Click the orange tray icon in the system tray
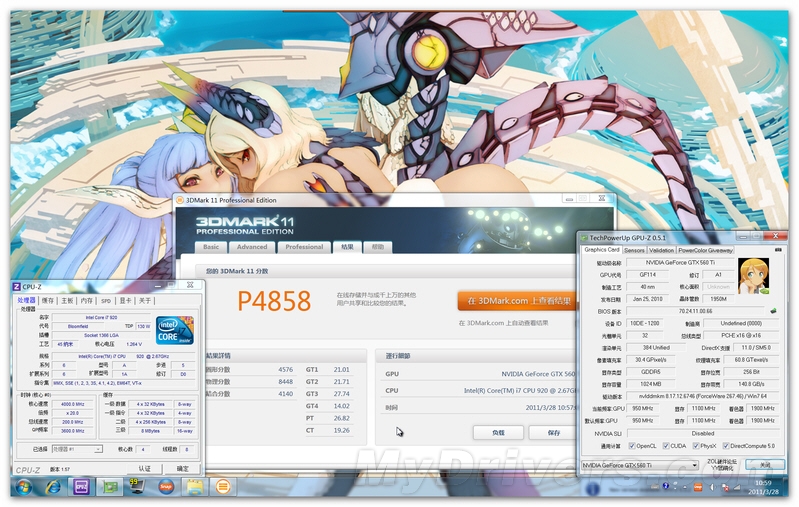The width and height of the screenshot is (799, 507). (x=698, y=487)
